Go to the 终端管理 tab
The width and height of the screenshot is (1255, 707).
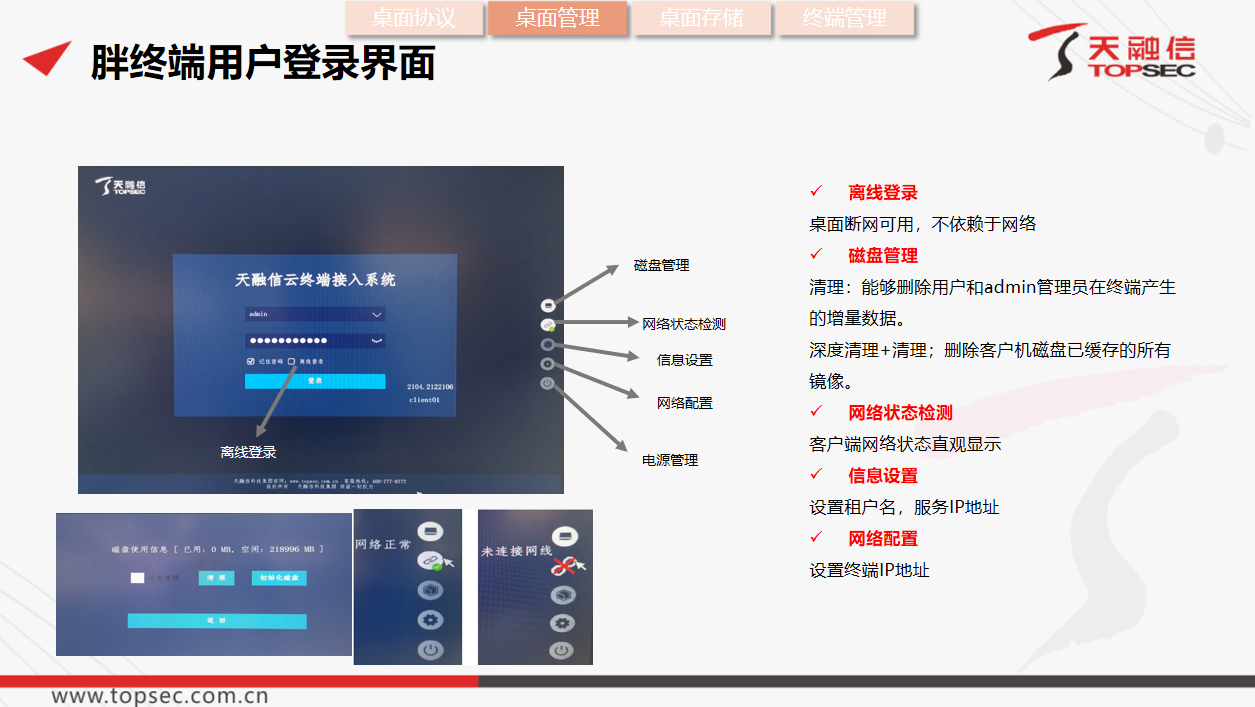(845, 18)
